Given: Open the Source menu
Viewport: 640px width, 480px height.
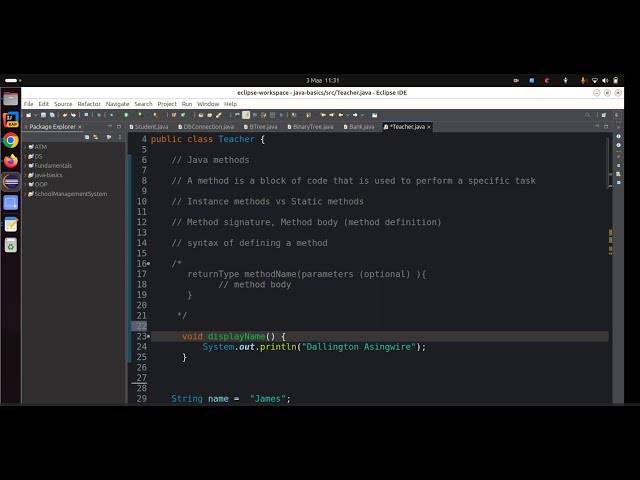Looking at the screenshot, I should 63,104.
